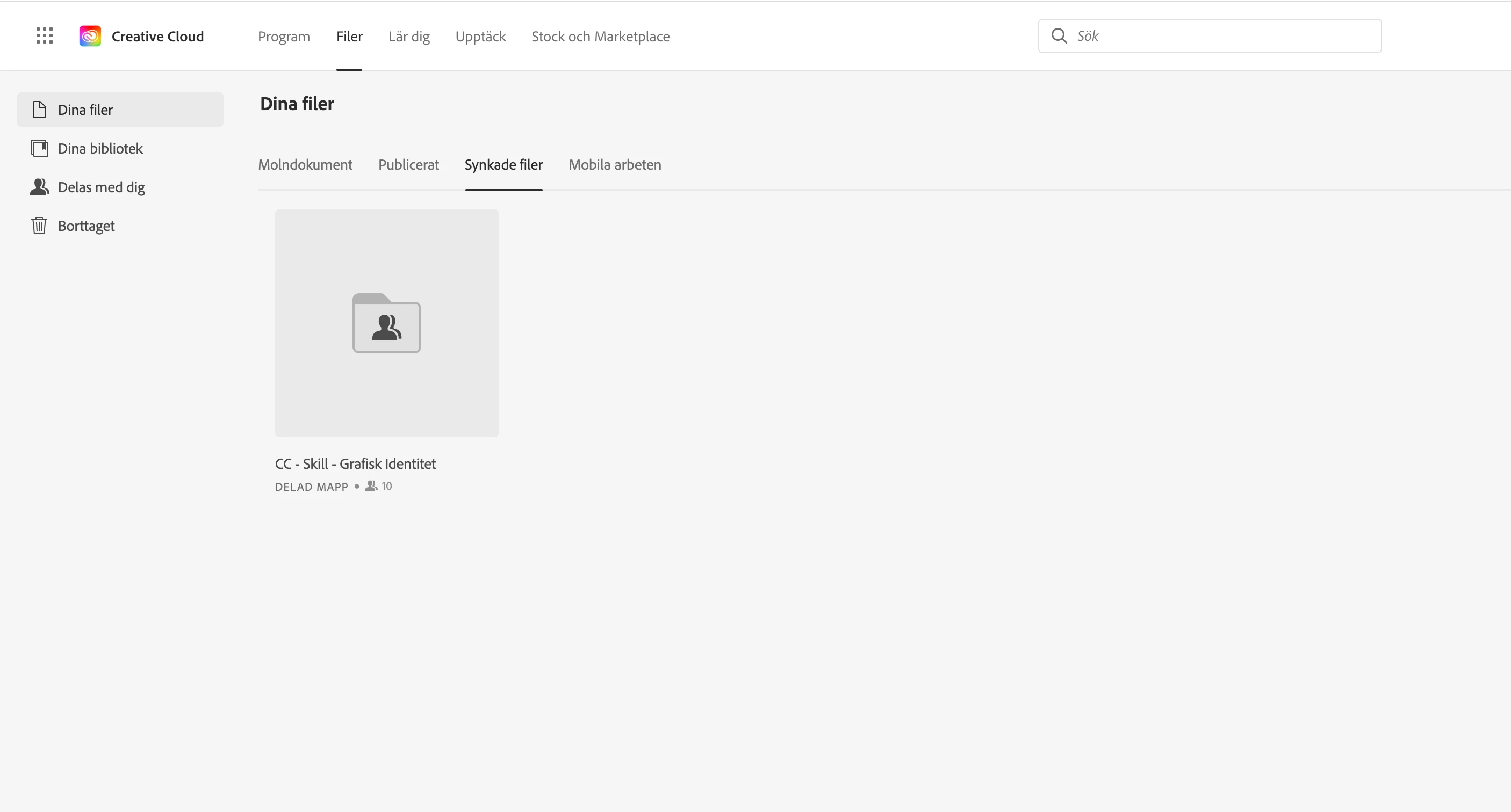
Task: Click the shared folder icon in thumbnail
Action: point(386,323)
